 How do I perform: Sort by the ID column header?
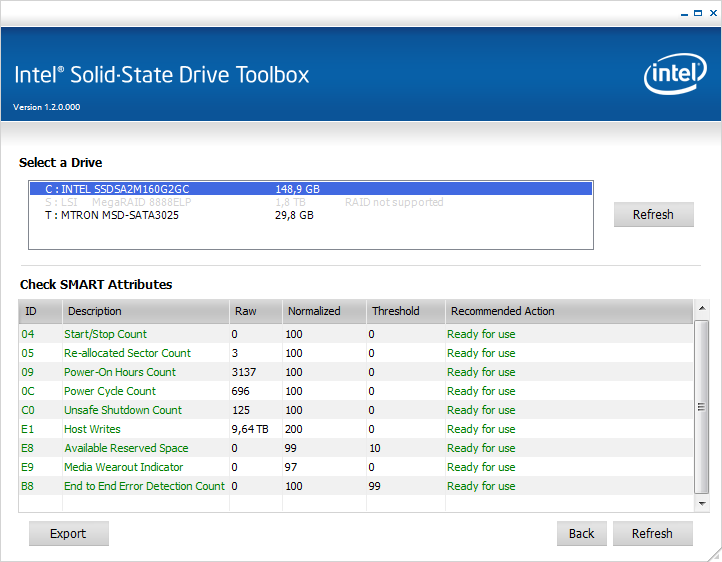pos(41,311)
